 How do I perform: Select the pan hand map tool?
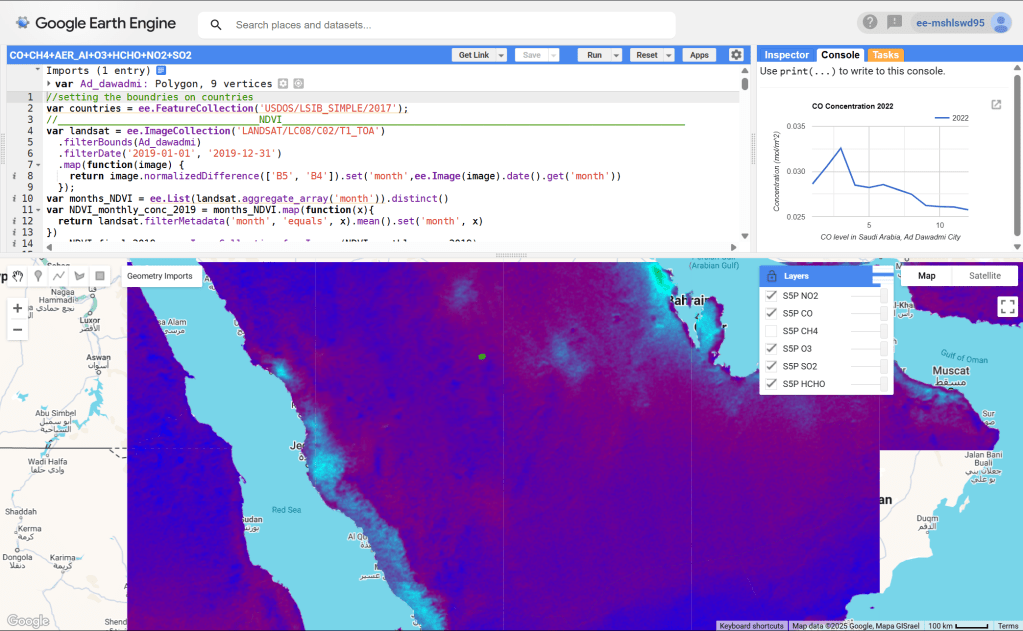17,276
